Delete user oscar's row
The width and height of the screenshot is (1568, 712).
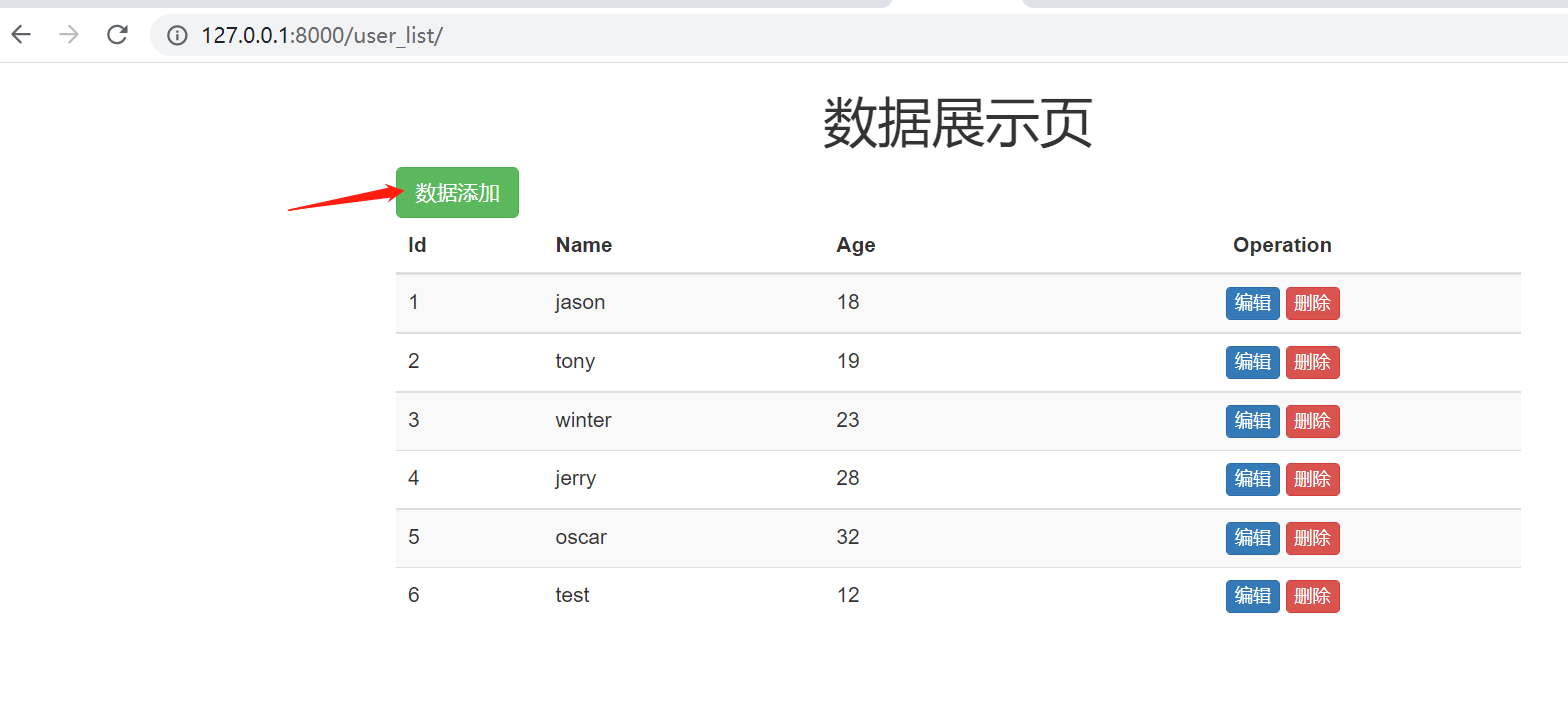pos(1312,538)
